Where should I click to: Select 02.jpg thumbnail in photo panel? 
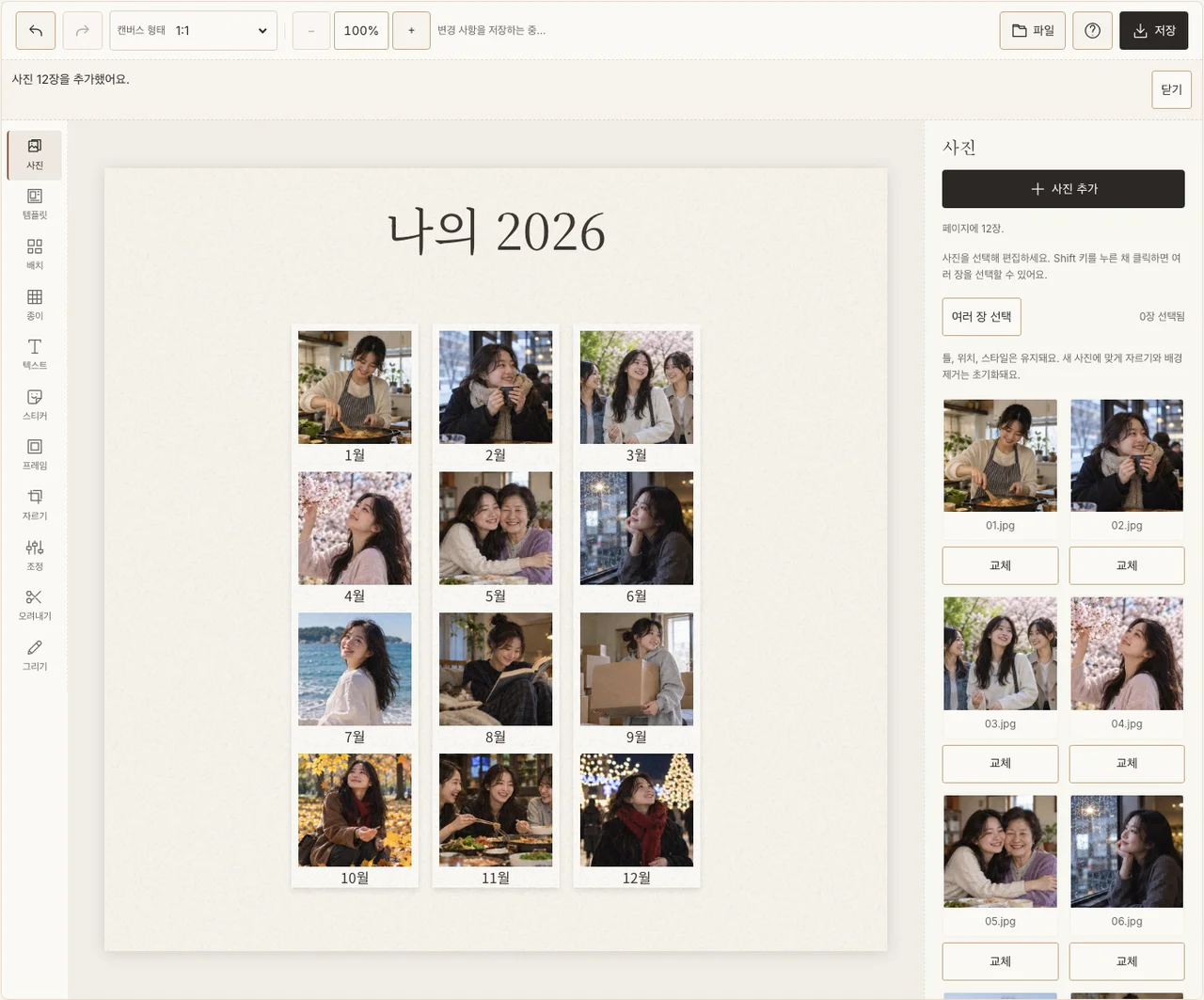click(1127, 455)
